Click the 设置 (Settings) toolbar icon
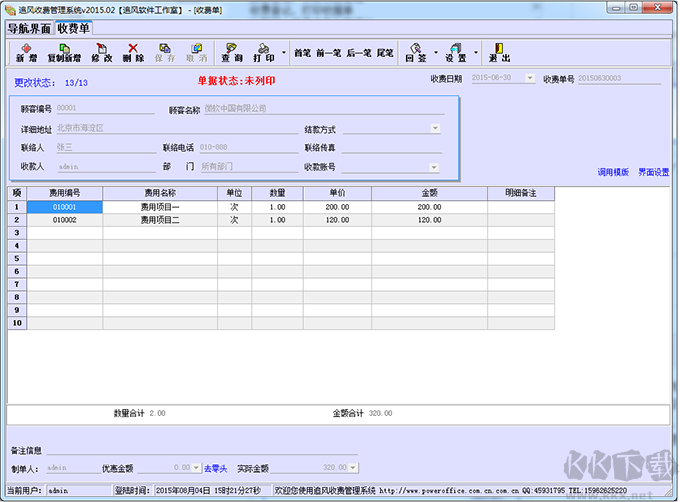 coord(456,51)
